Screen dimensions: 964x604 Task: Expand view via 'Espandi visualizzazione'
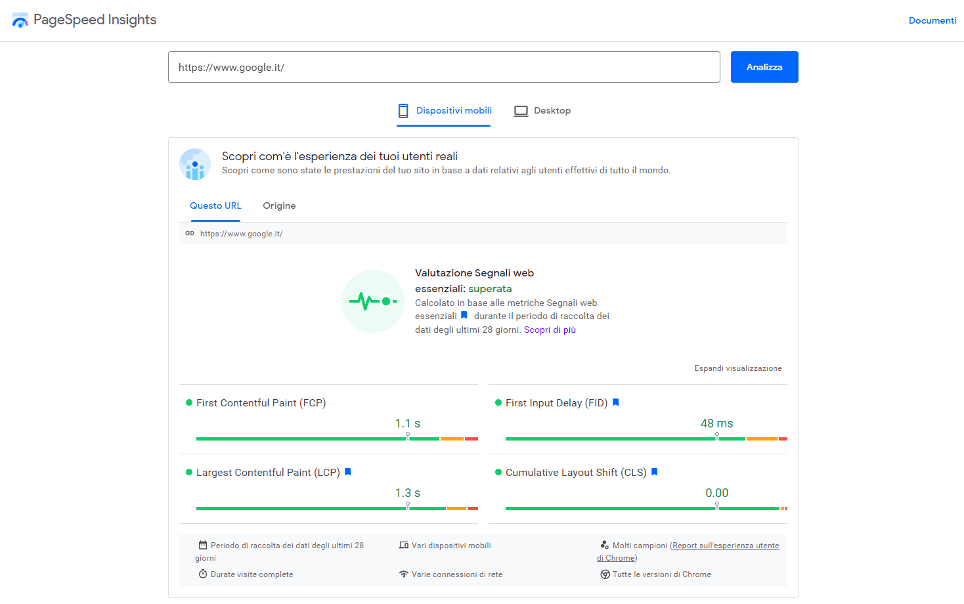click(738, 368)
